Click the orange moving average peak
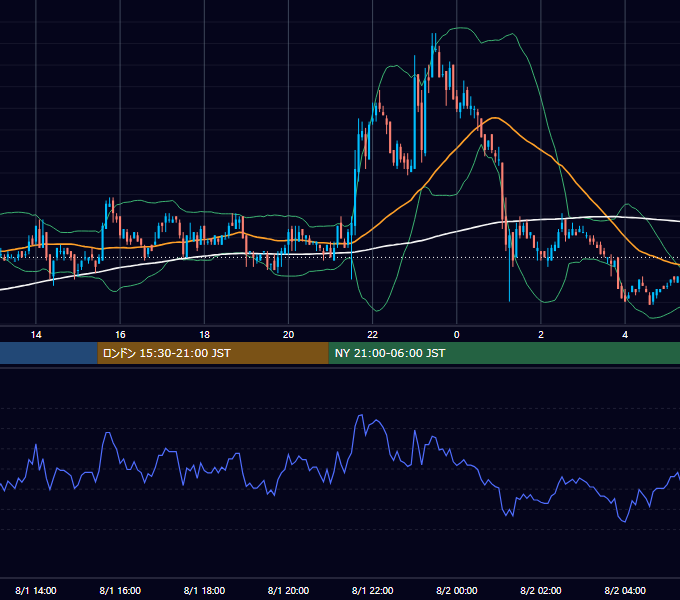This screenshot has height=600, width=680. [494, 118]
